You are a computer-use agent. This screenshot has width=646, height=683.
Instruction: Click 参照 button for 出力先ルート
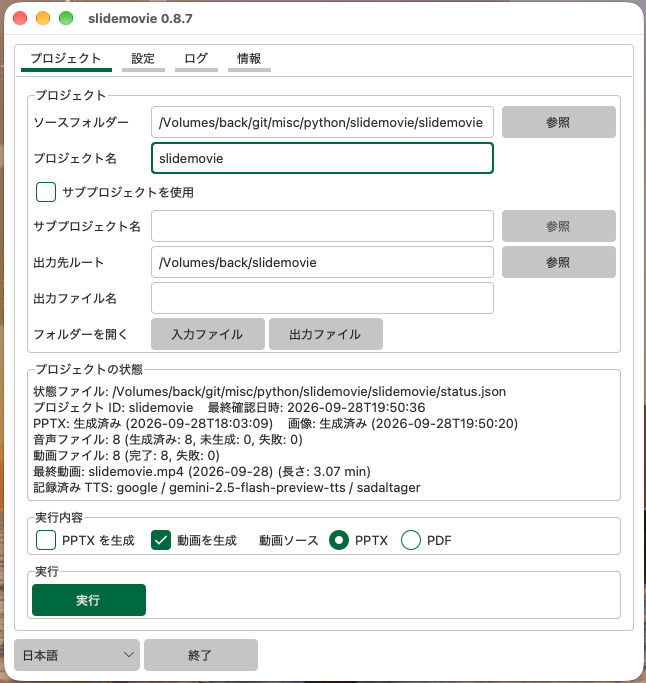pyautogui.click(x=558, y=262)
